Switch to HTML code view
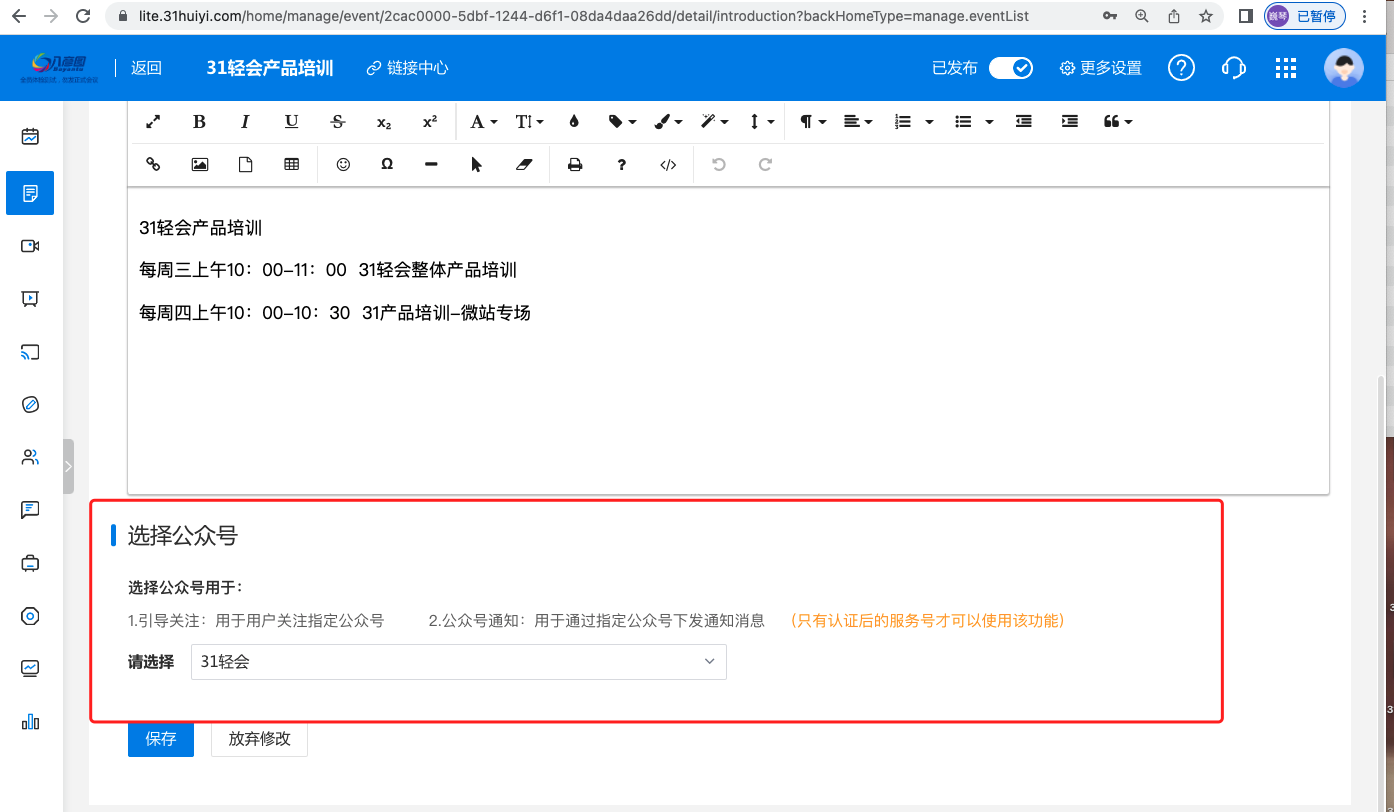Screen dimensions: 1394x812 (x=668, y=165)
